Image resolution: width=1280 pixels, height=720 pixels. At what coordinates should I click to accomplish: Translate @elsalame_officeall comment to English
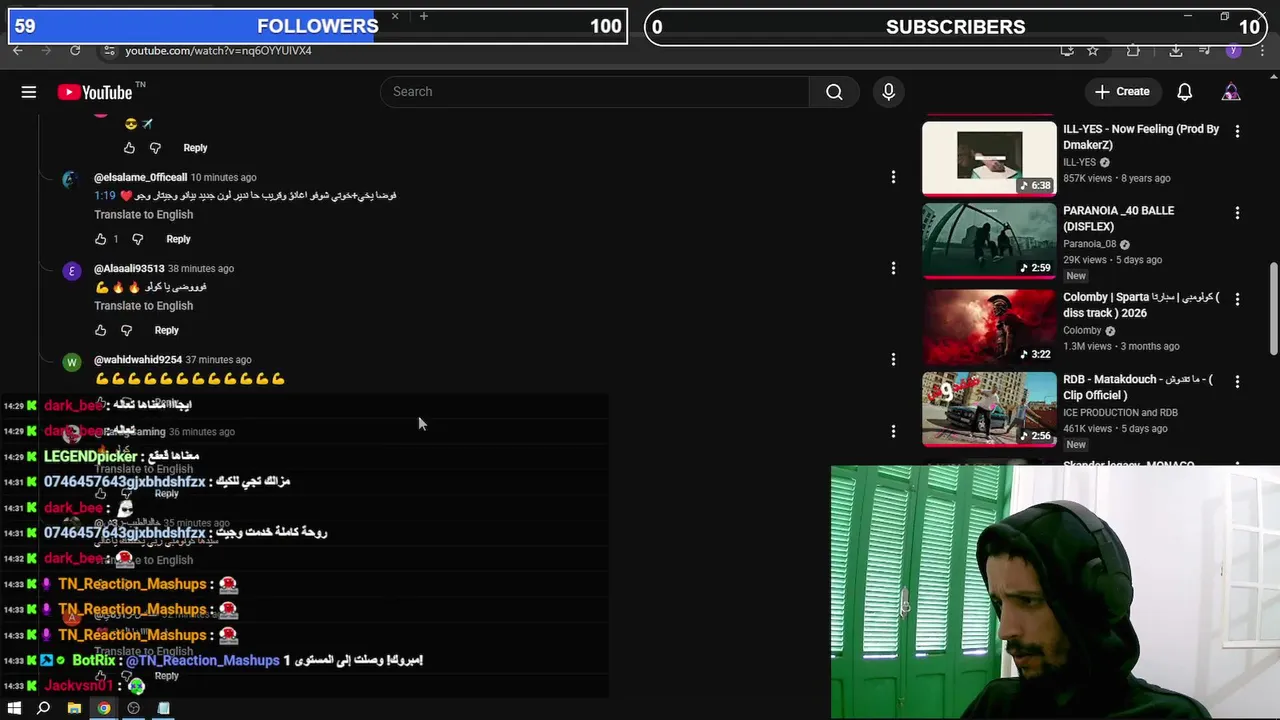pyautogui.click(x=144, y=215)
